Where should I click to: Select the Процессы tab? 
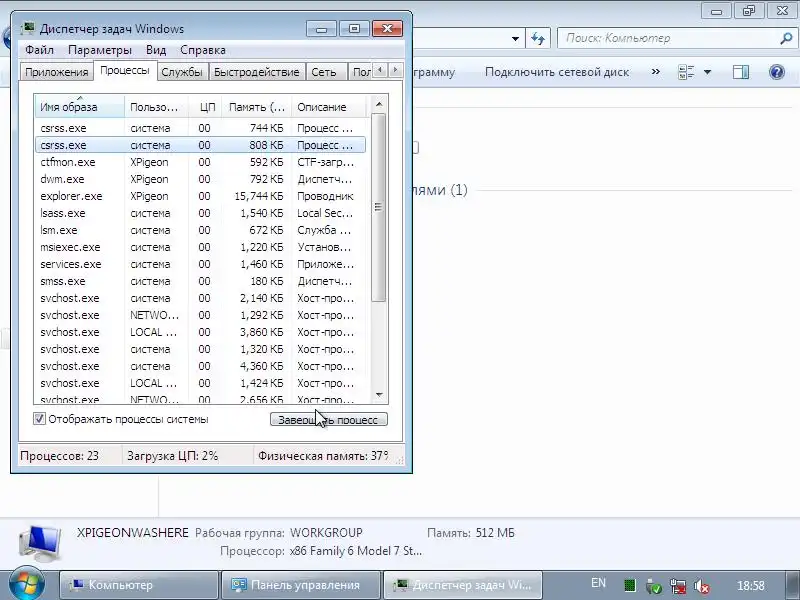[124, 70]
